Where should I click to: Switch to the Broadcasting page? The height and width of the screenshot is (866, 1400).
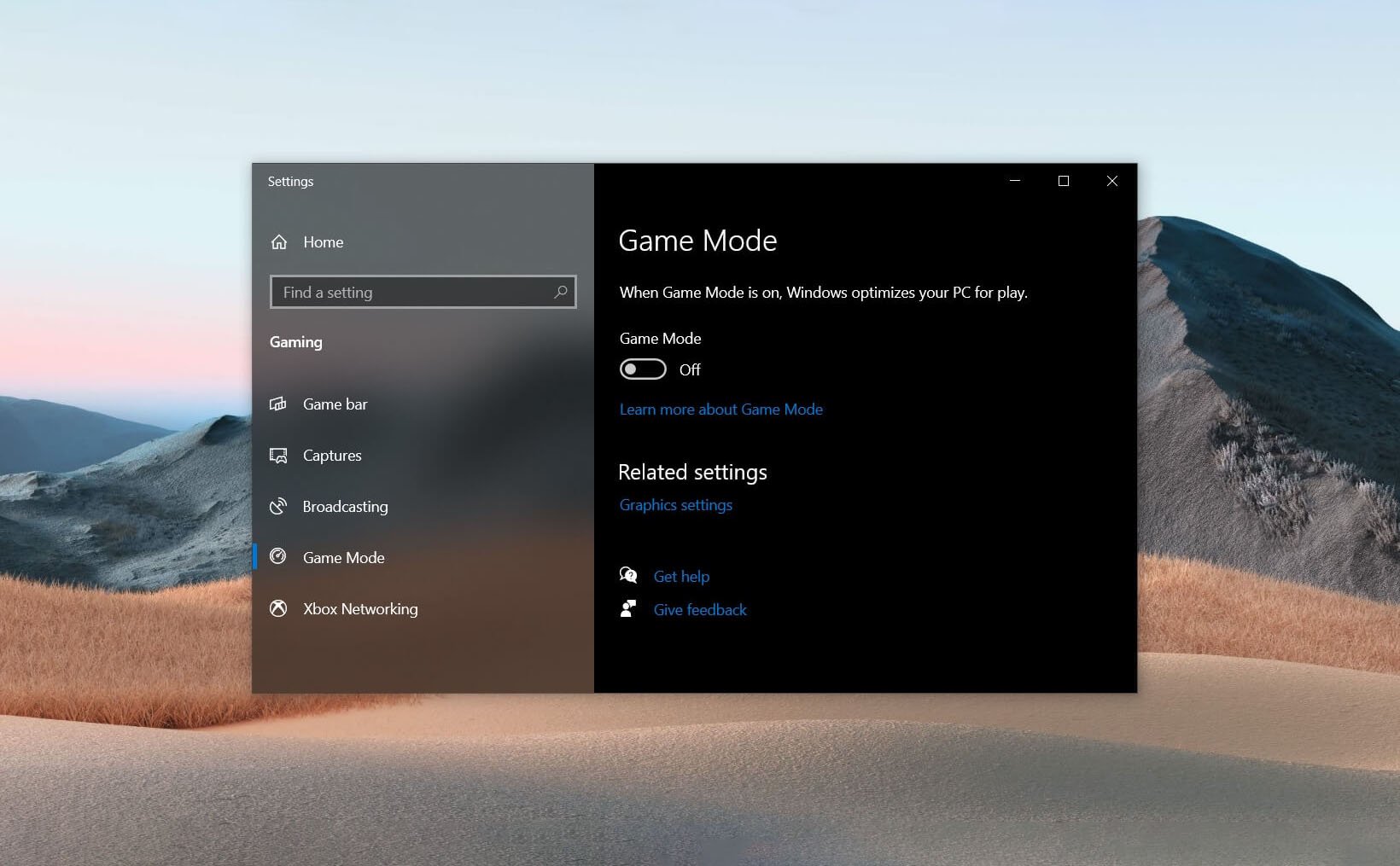tap(345, 507)
